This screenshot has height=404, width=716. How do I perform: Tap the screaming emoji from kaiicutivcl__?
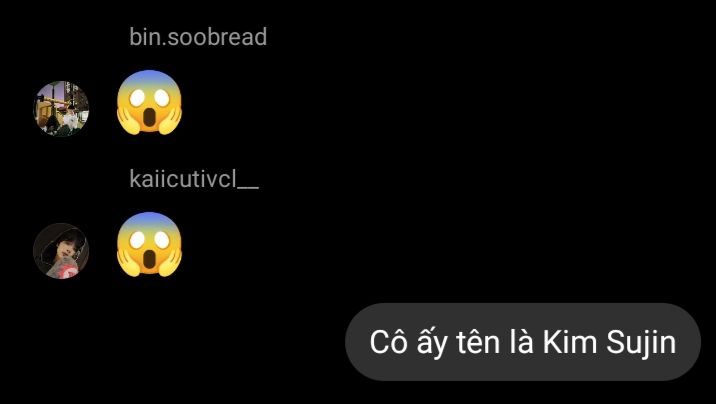149,244
